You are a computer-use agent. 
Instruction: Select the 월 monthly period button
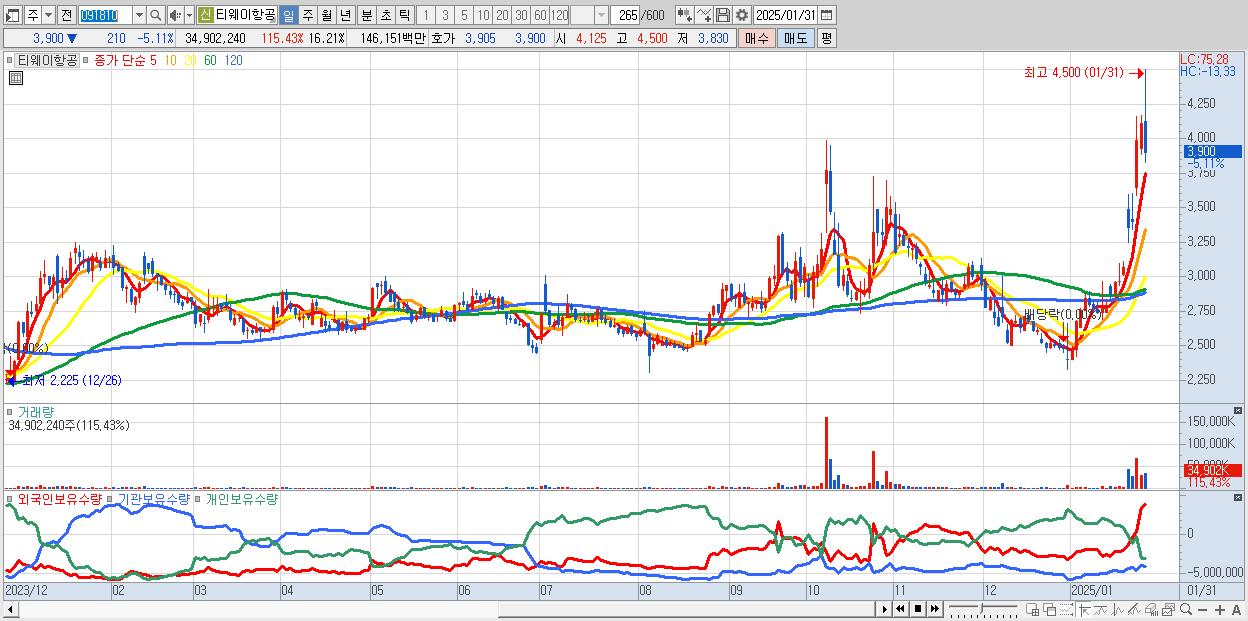coord(326,15)
